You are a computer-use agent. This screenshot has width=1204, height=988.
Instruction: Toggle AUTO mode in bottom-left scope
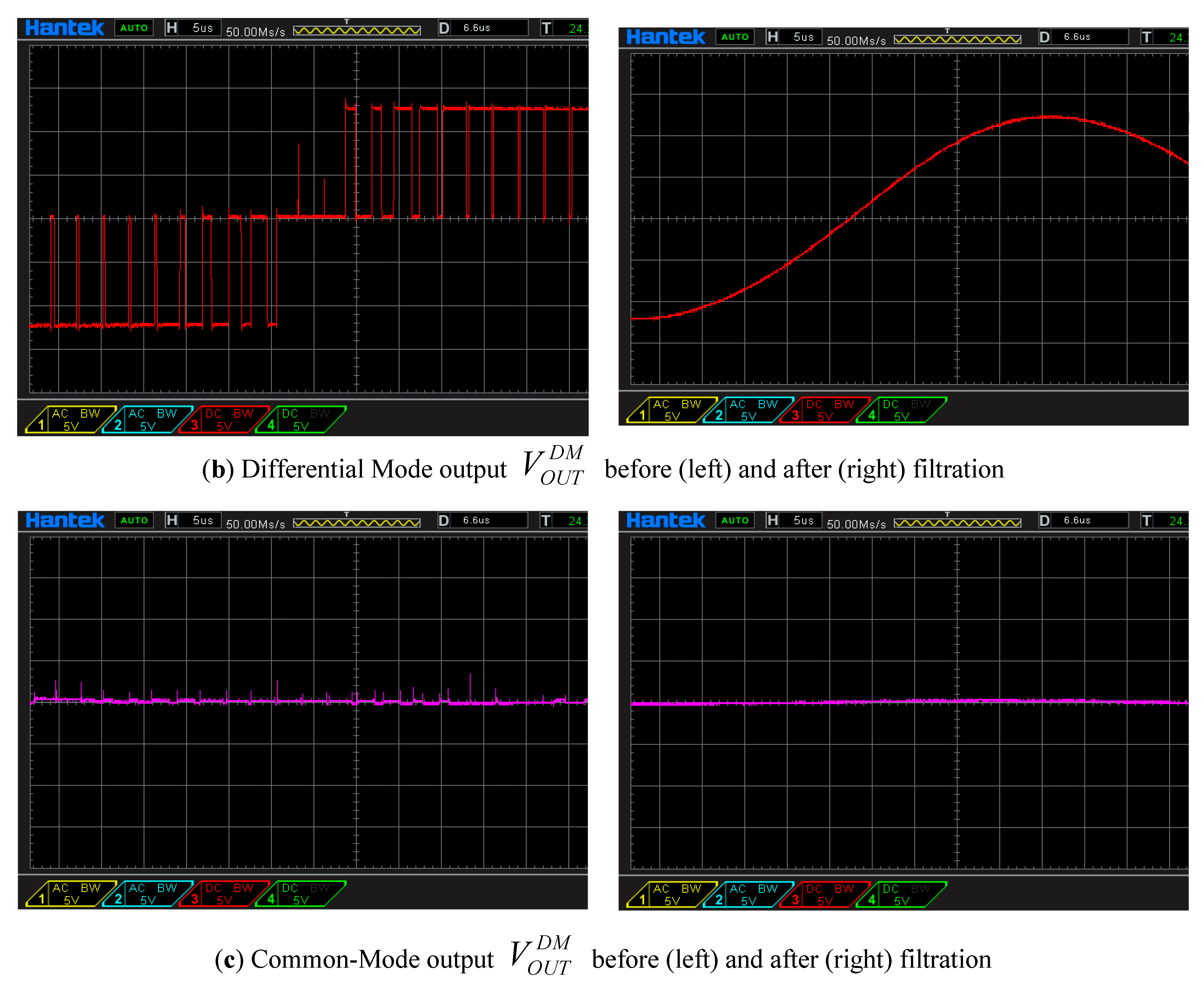pos(134,520)
